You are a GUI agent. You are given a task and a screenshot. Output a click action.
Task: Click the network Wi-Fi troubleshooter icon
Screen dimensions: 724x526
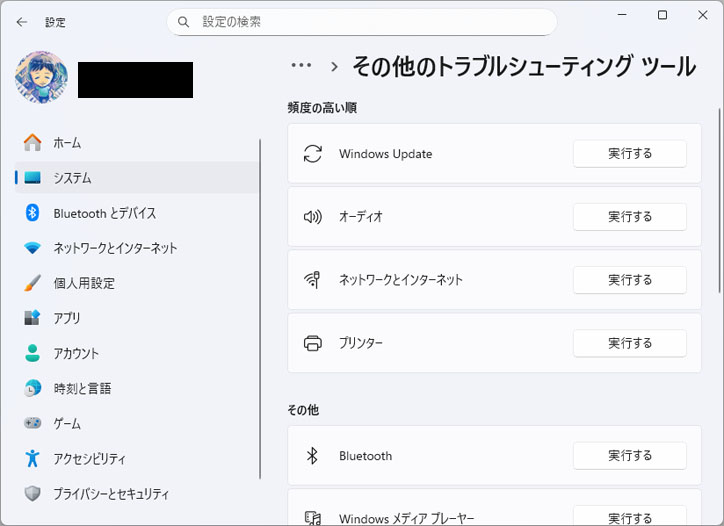[x=313, y=280]
